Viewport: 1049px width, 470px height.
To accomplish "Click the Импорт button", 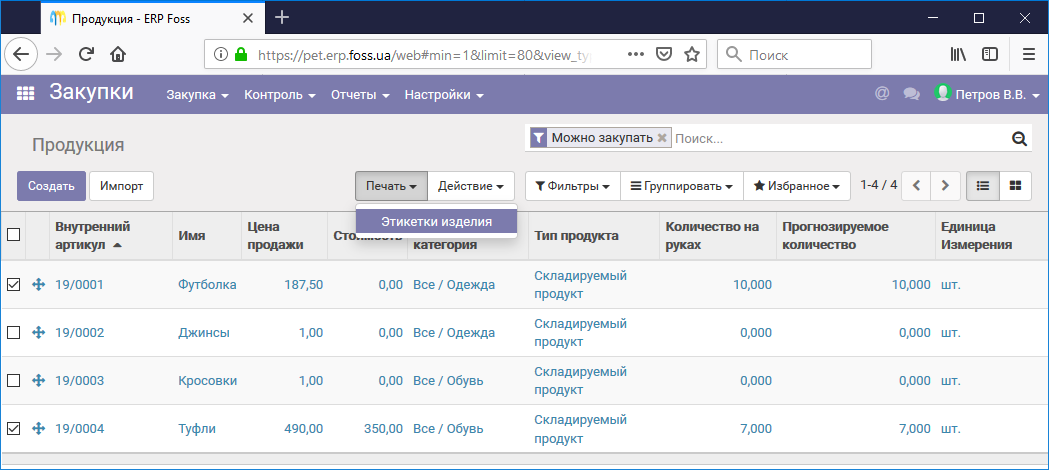I will (x=121, y=186).
